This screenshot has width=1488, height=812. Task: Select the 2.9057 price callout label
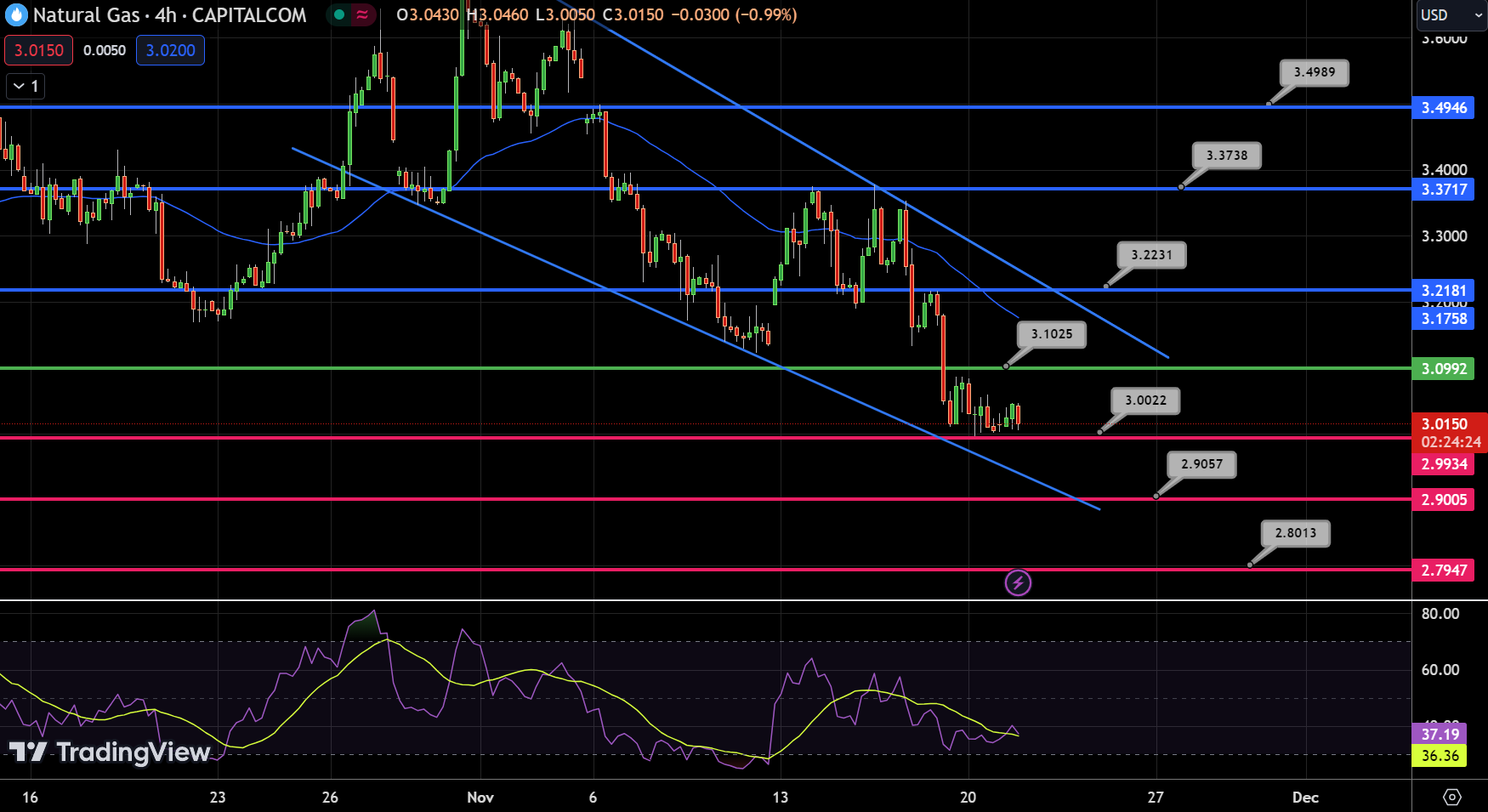1201,464
